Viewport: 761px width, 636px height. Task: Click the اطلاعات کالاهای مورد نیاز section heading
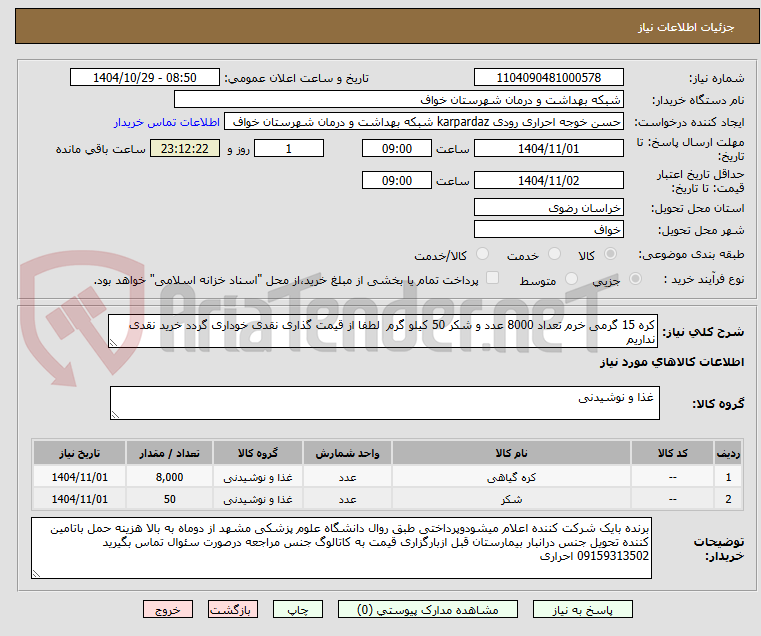click(x=672, y=362)
